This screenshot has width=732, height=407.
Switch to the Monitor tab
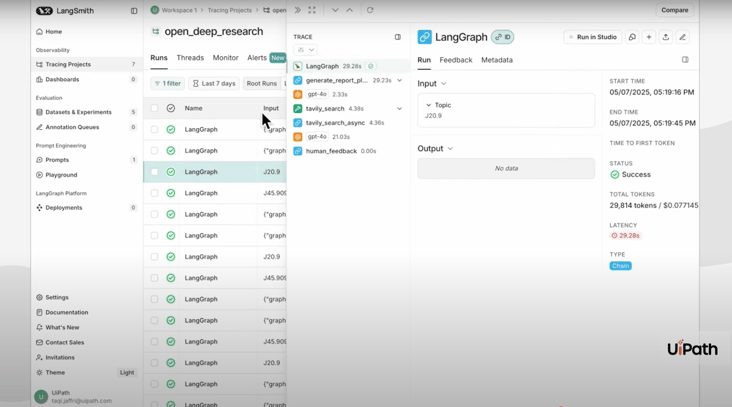(225, 57)
